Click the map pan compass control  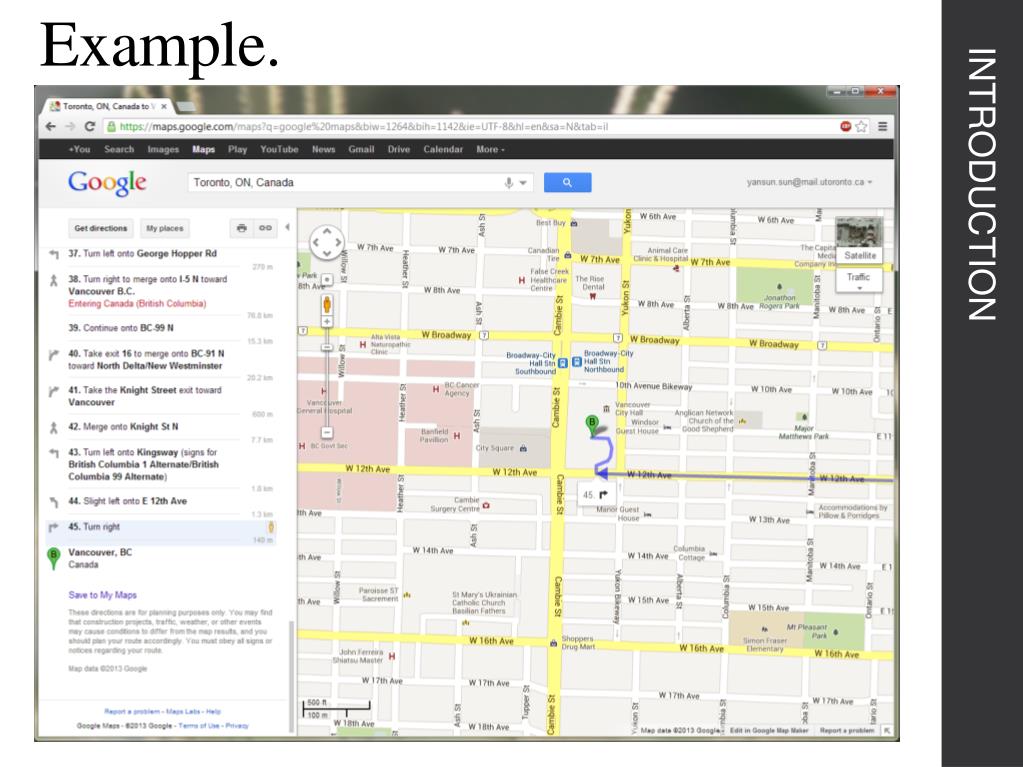327,242
